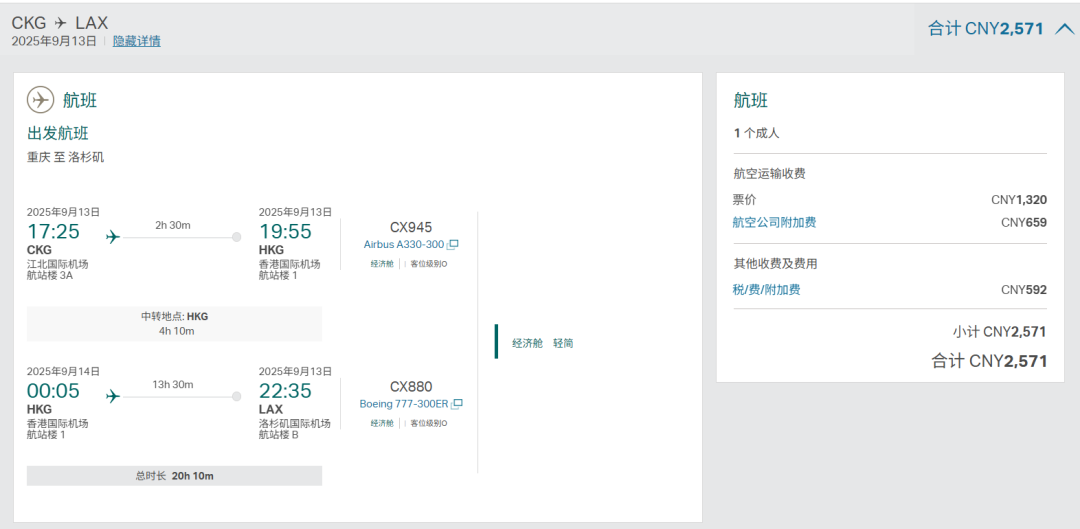
Task: View 航空公司附加费 surcharge details
Action: coord(774,222)
